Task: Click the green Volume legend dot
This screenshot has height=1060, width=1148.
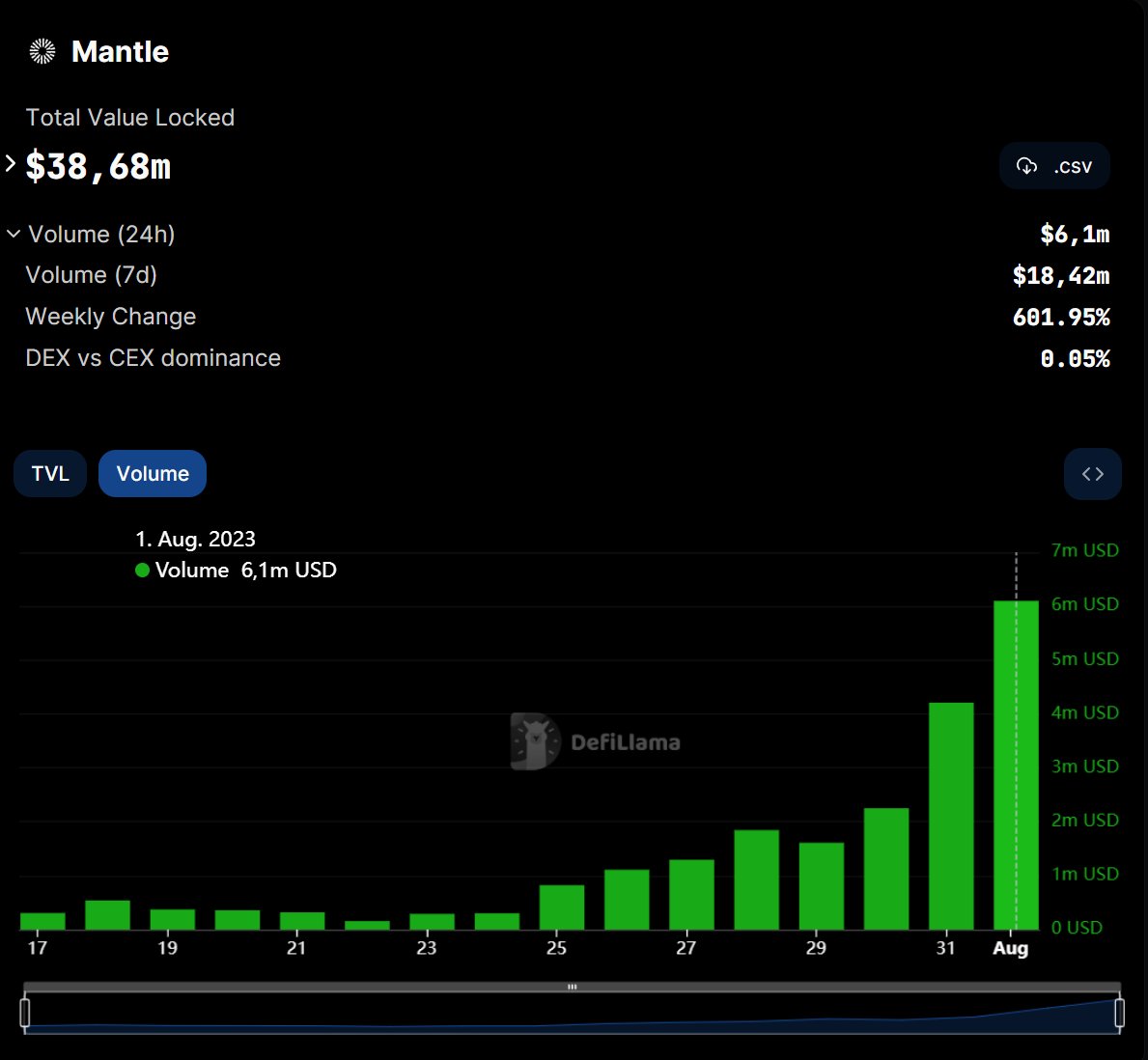Action: (x=141, y=571)
